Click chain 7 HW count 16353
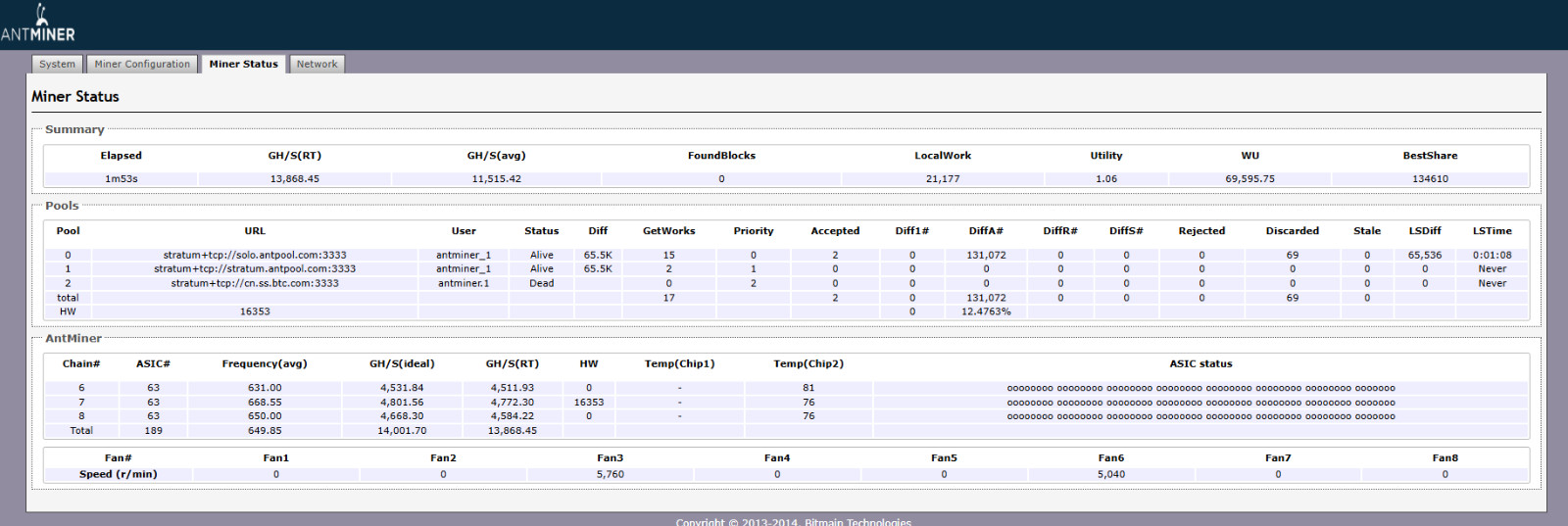The width and height of the screenshot is (1568, 526). click(x=589, y=403)
